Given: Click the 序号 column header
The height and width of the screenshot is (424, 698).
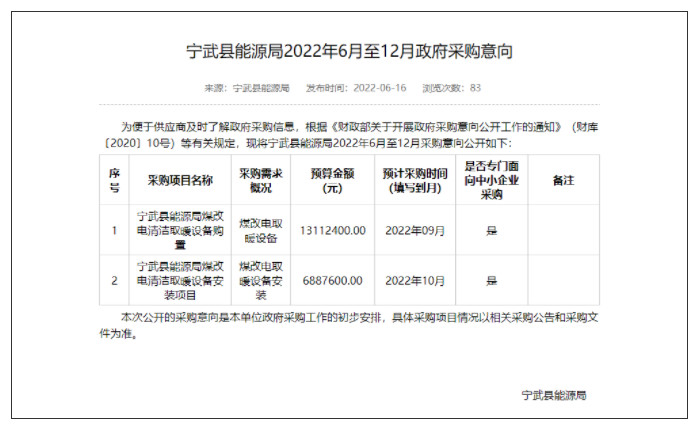Looking at the screenshot, I should pyautogui.click(x=114, y=180).
